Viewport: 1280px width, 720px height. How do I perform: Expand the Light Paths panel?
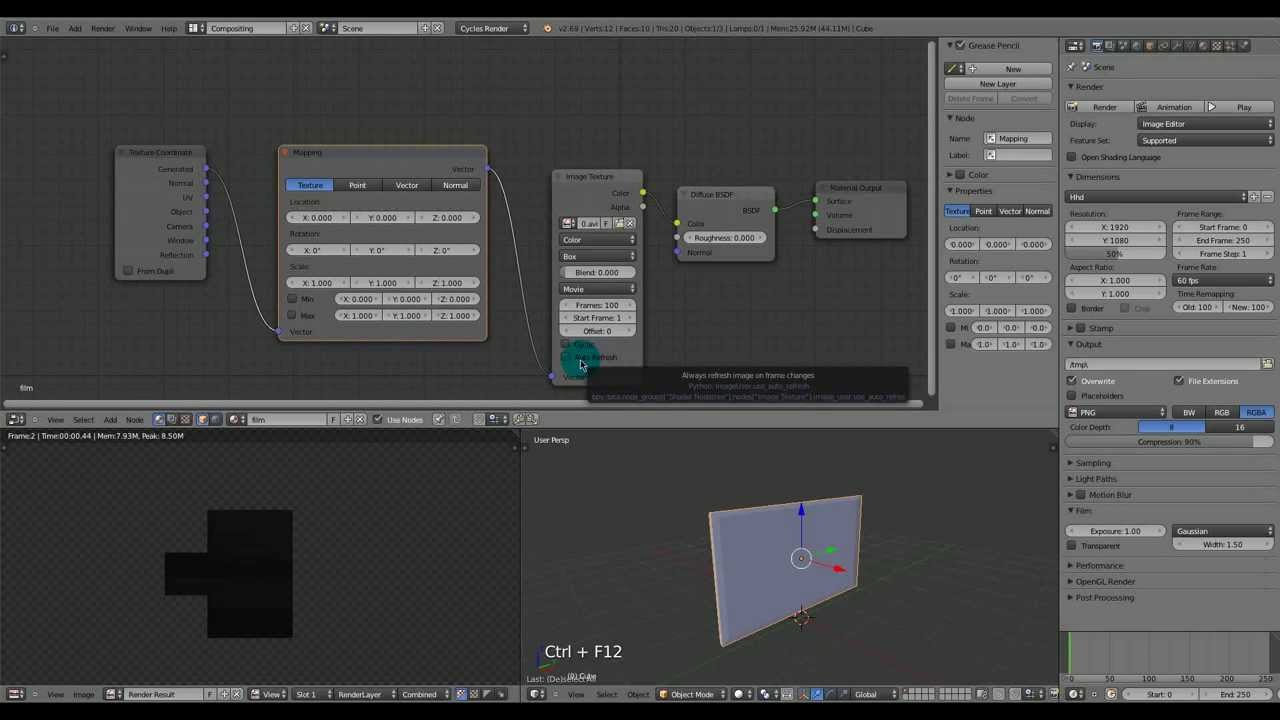coord(1096,479)
